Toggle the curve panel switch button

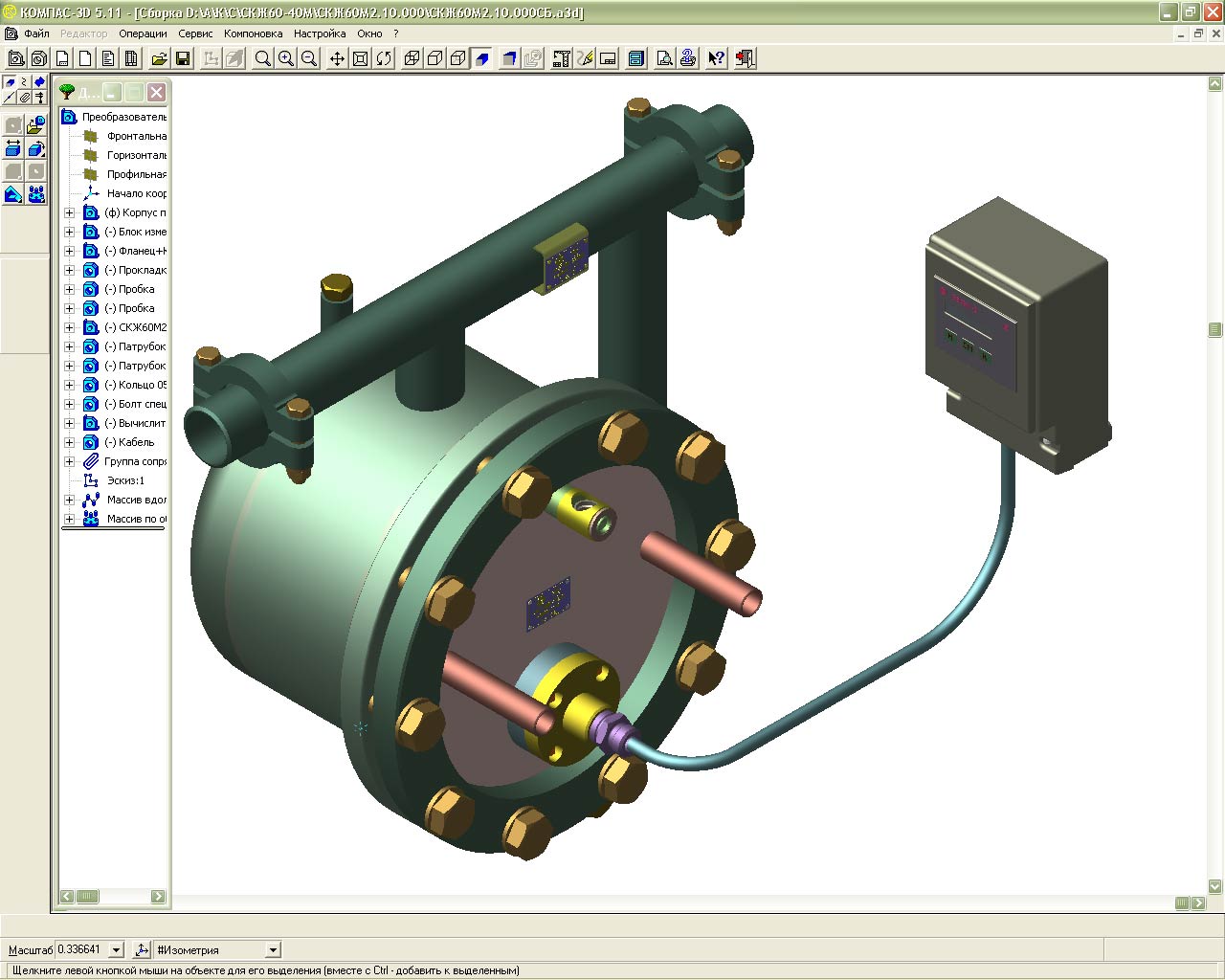(25, 82)
